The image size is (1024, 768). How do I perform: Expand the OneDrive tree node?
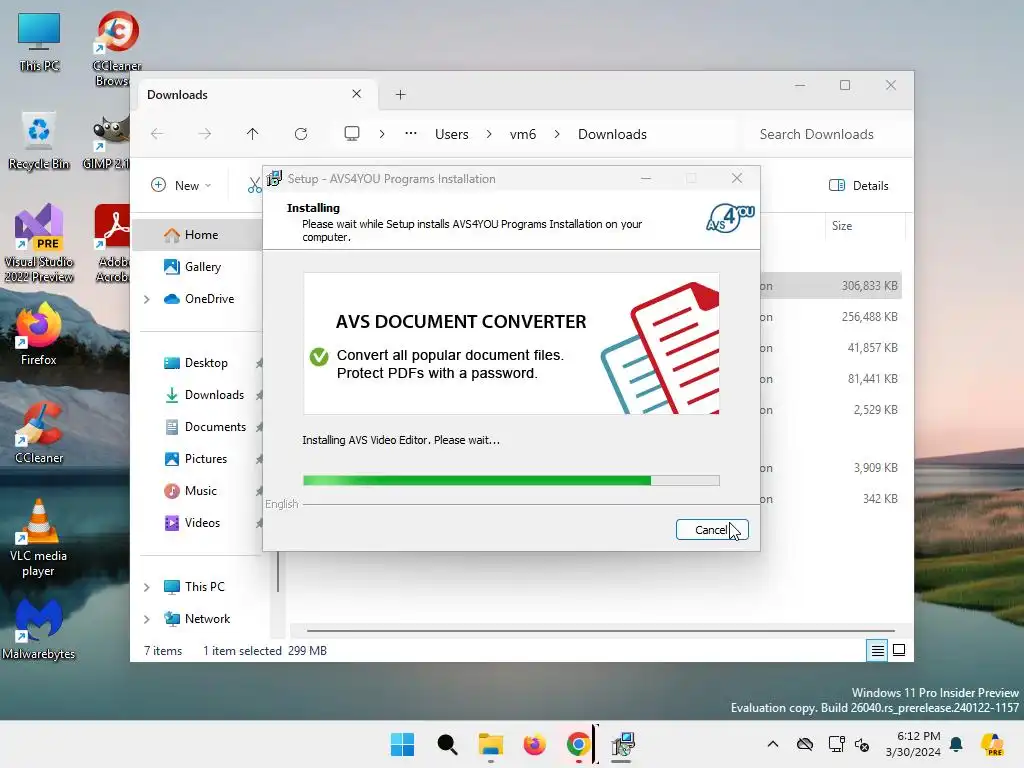[147, 299]
